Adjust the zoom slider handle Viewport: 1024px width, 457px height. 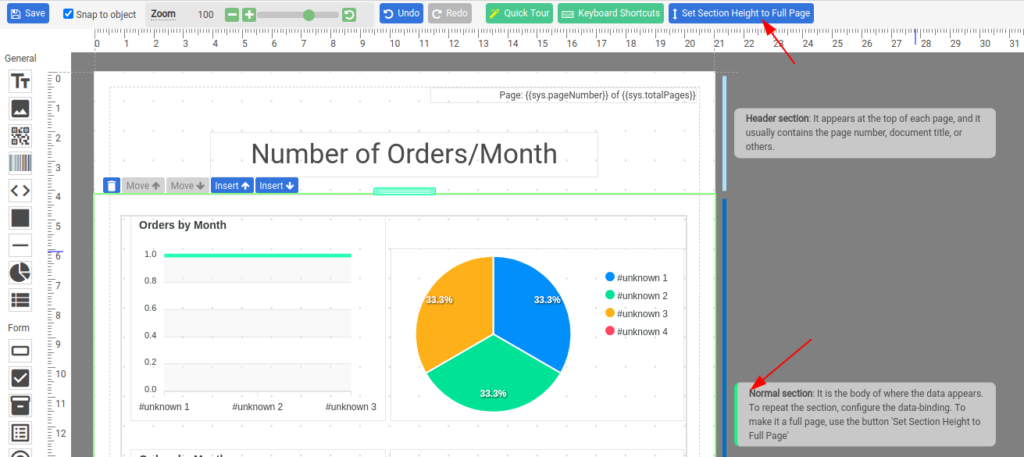click(308, 15)
